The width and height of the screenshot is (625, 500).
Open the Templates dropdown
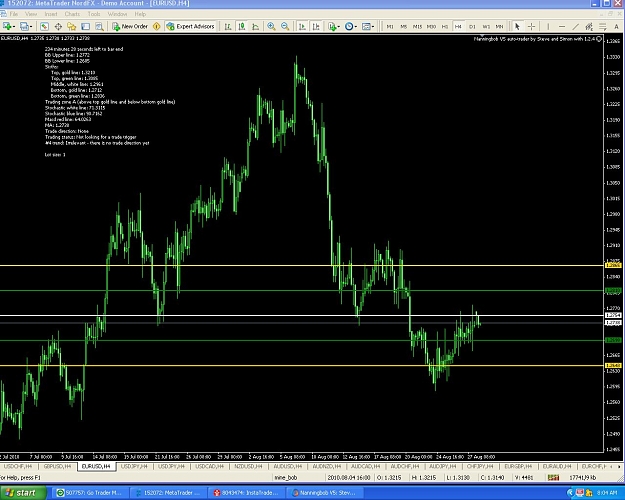click(x=368, y=26)
